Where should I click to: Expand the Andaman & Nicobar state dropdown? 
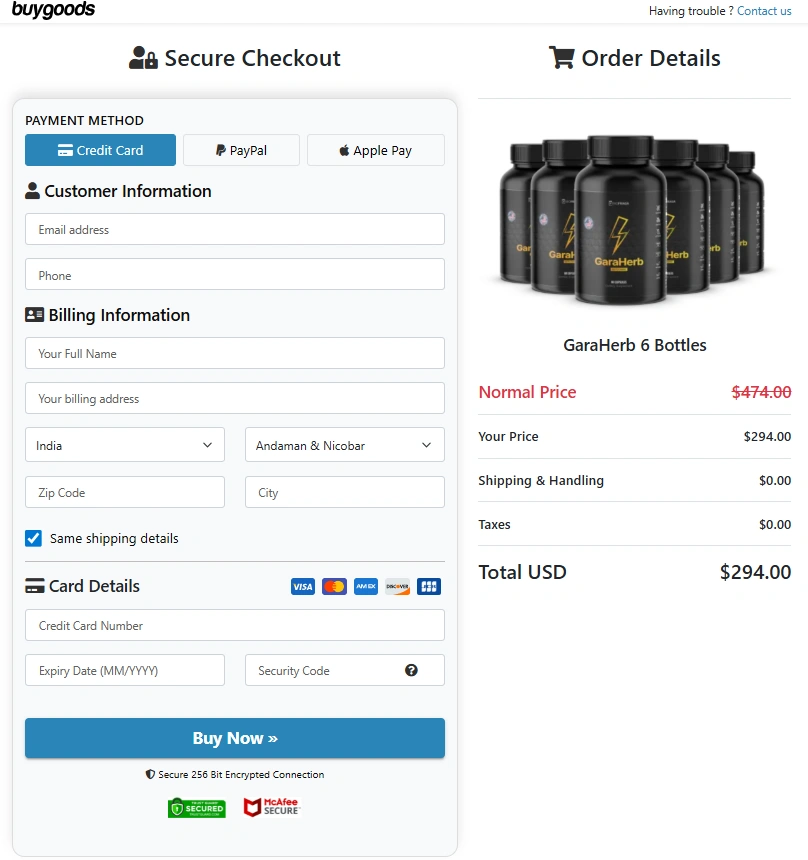(x=345, y=445)
